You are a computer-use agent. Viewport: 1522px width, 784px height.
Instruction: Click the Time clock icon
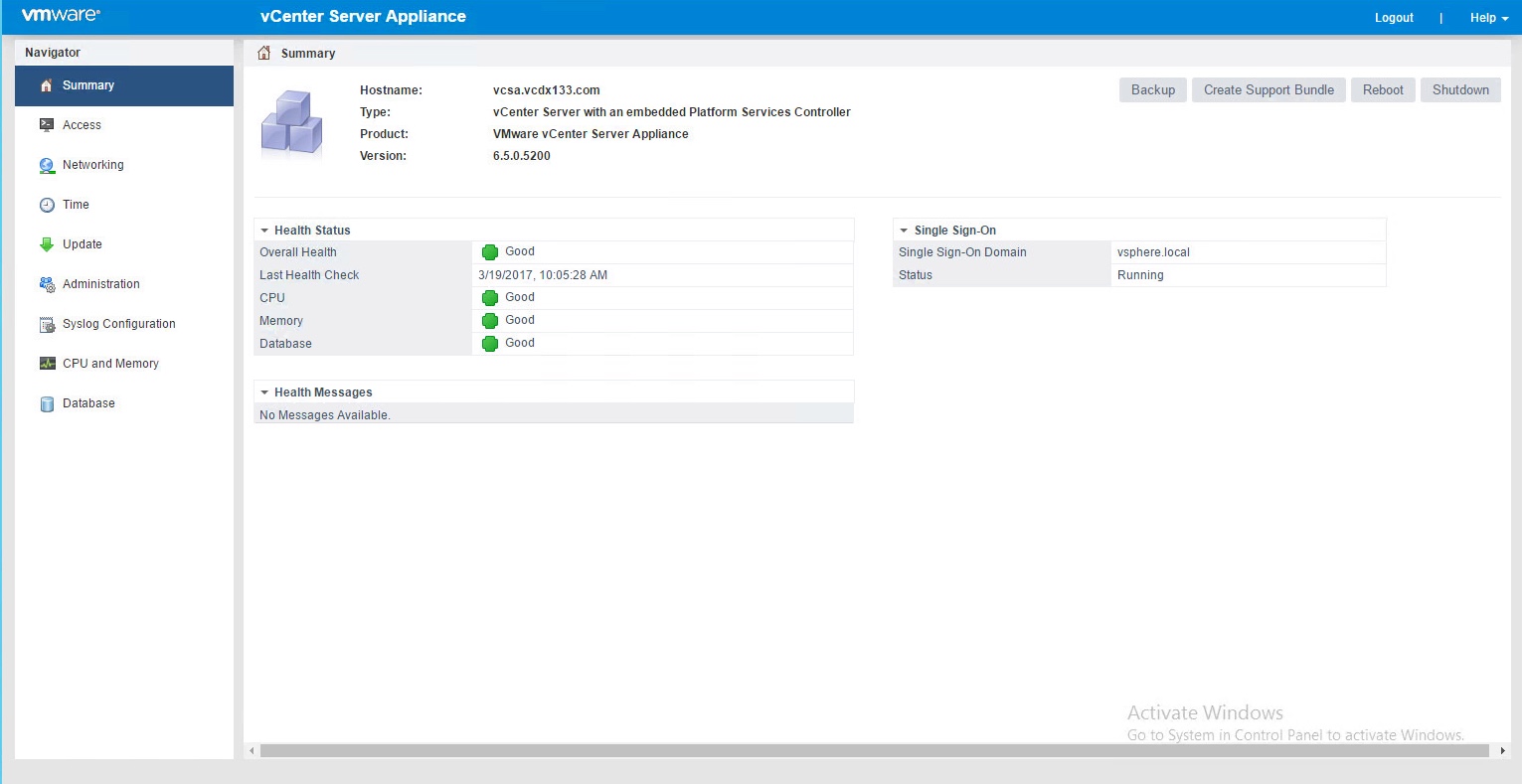pyautogui.click(x=47, y=205)
